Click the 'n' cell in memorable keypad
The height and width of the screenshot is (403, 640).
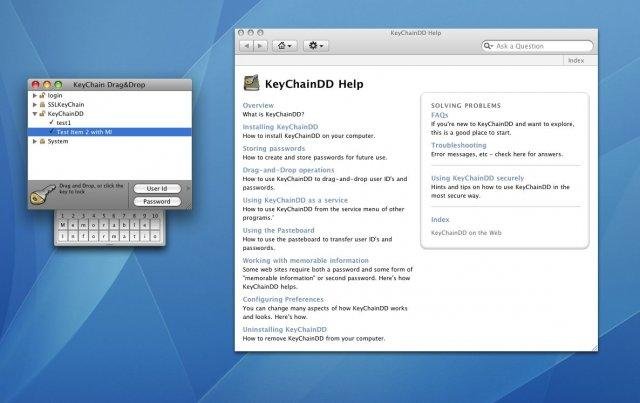(73, 236)
